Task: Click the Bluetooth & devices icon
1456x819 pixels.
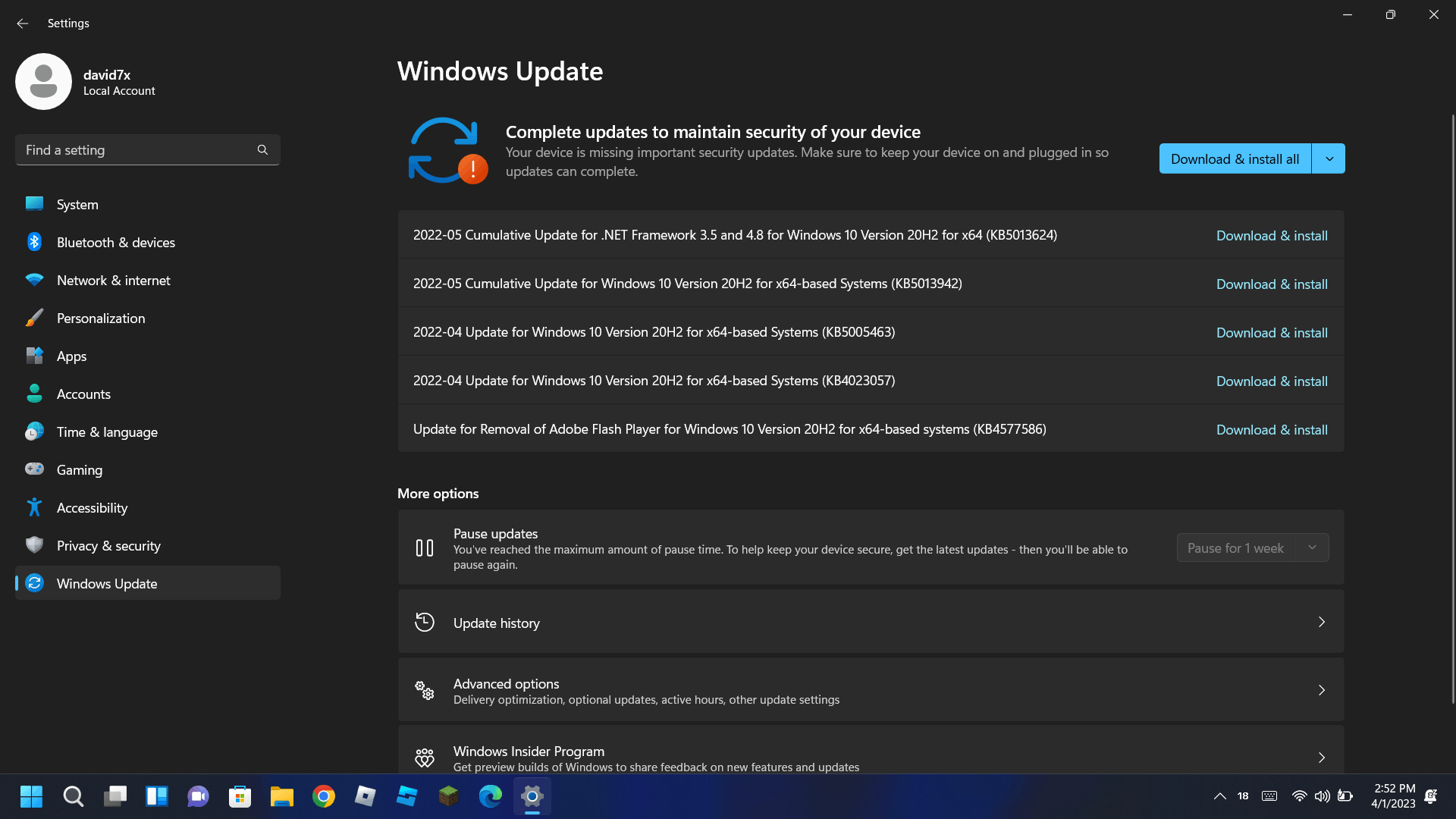Action: 34,242
